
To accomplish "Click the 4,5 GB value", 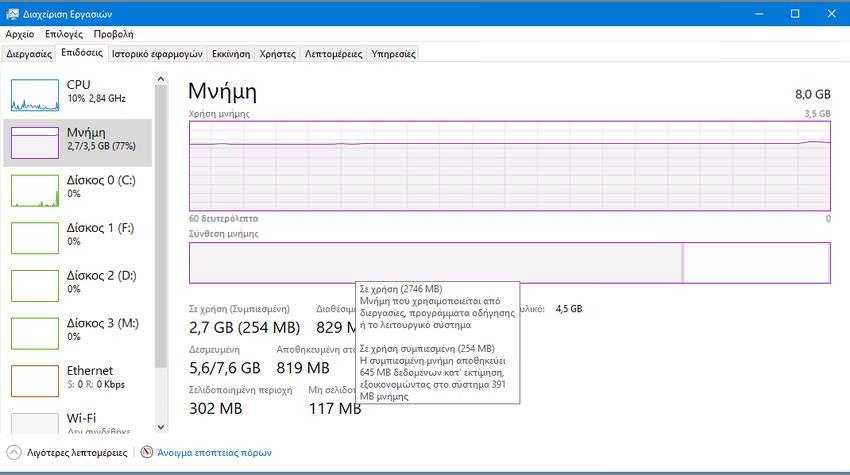I will [x=569, y=309].
